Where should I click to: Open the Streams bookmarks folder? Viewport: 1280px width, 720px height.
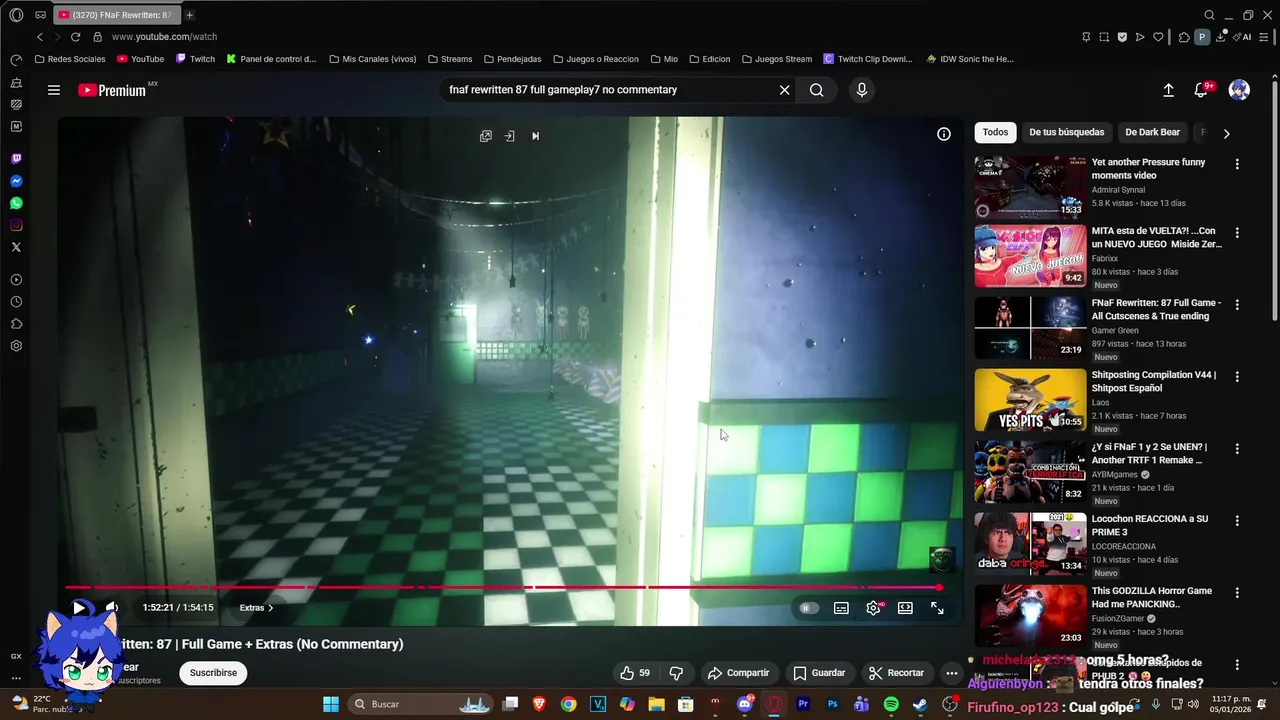pyautogui.click(x=450, y=59)
